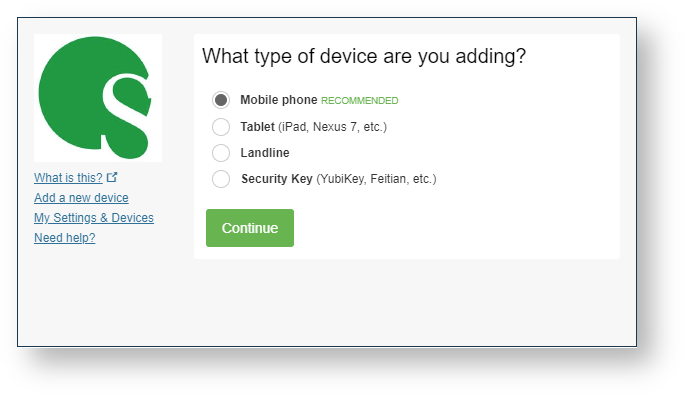Click the external link icon beside What is this?
Image resolution: width=685 pixels, height=396 pixels.
click(112, 177)
